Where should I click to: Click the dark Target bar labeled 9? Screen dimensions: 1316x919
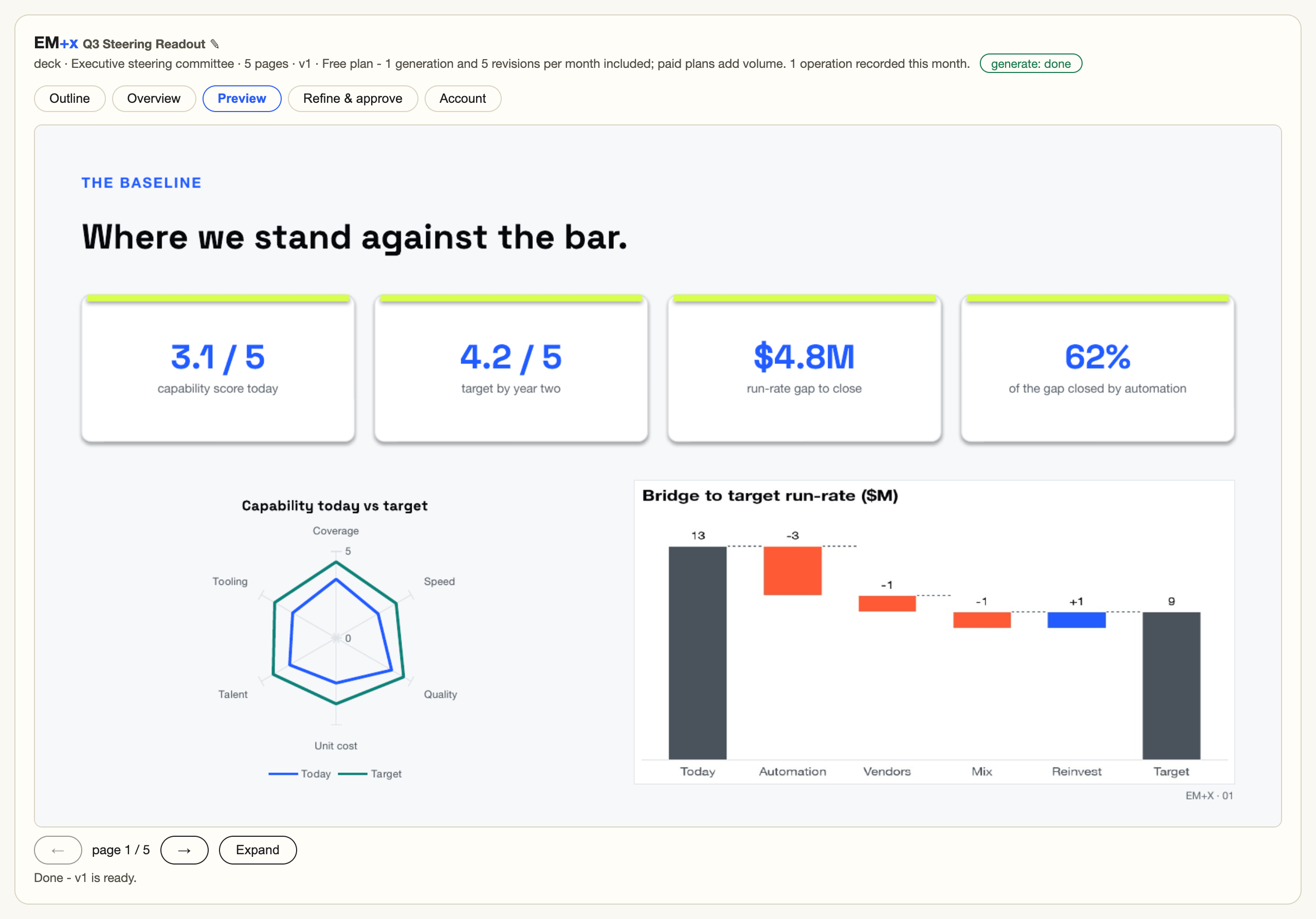coord(1171,685)
